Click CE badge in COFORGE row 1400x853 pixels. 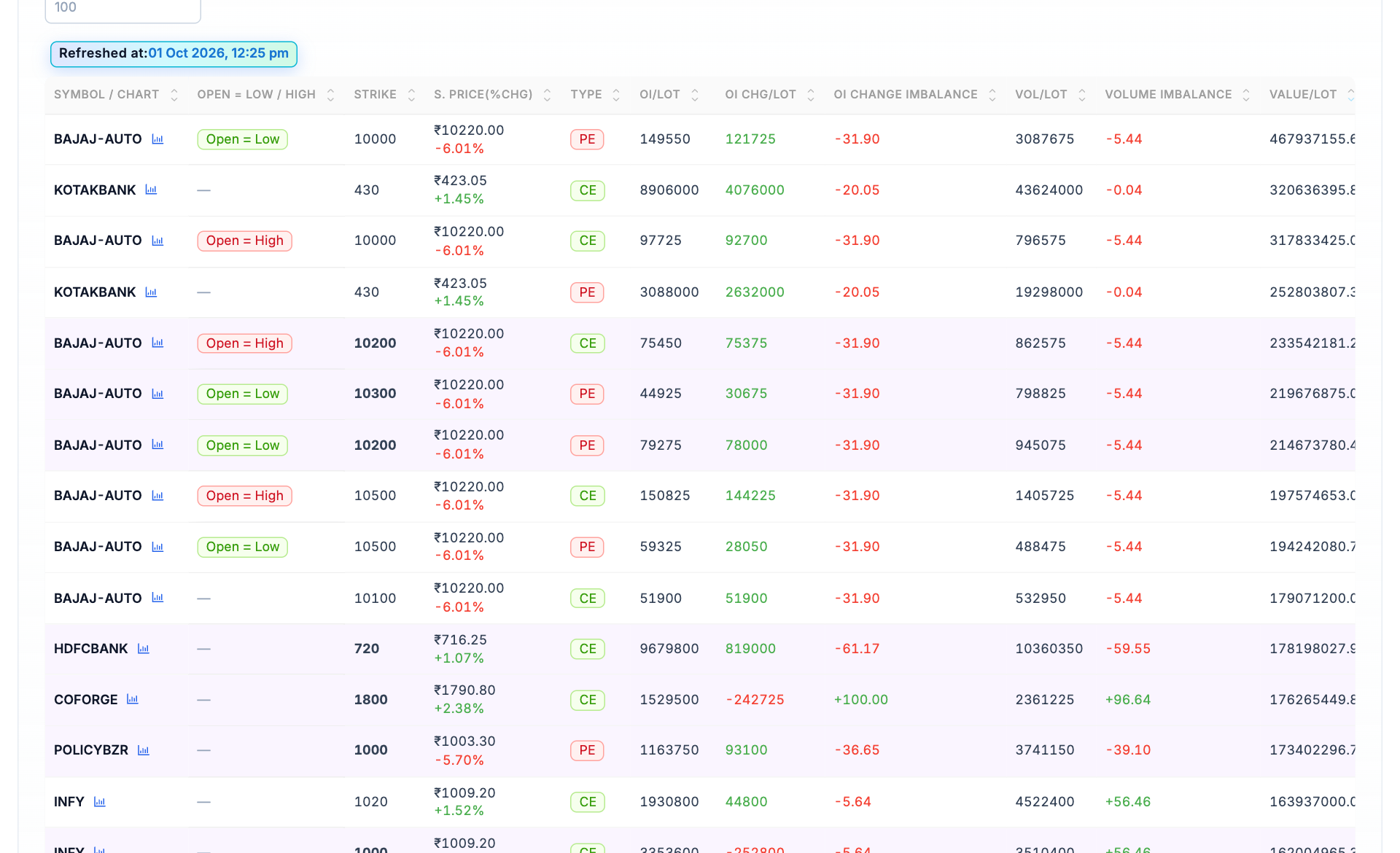588,700
